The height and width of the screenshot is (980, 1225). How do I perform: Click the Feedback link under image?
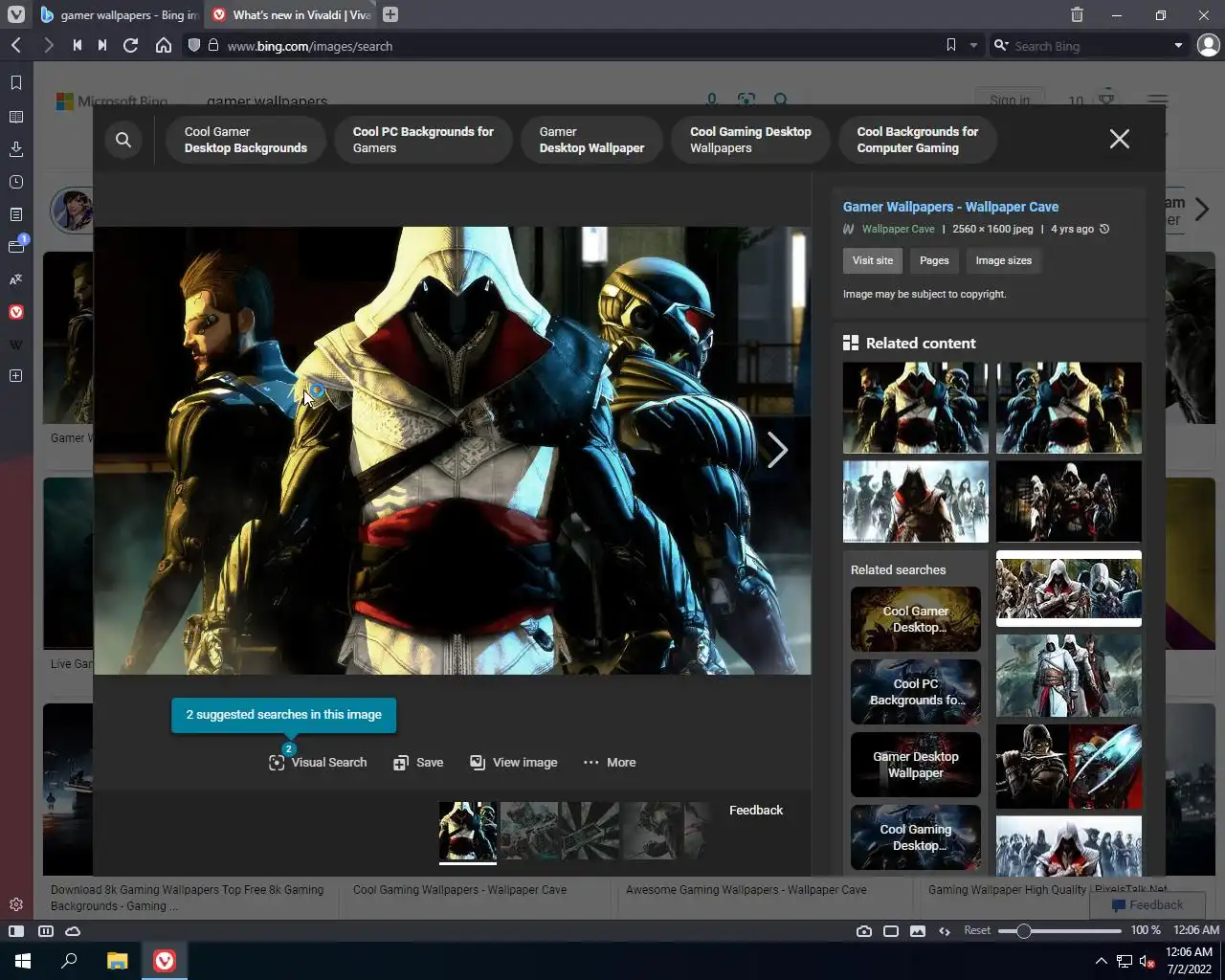pyautogui.click(x=756, y=810)
